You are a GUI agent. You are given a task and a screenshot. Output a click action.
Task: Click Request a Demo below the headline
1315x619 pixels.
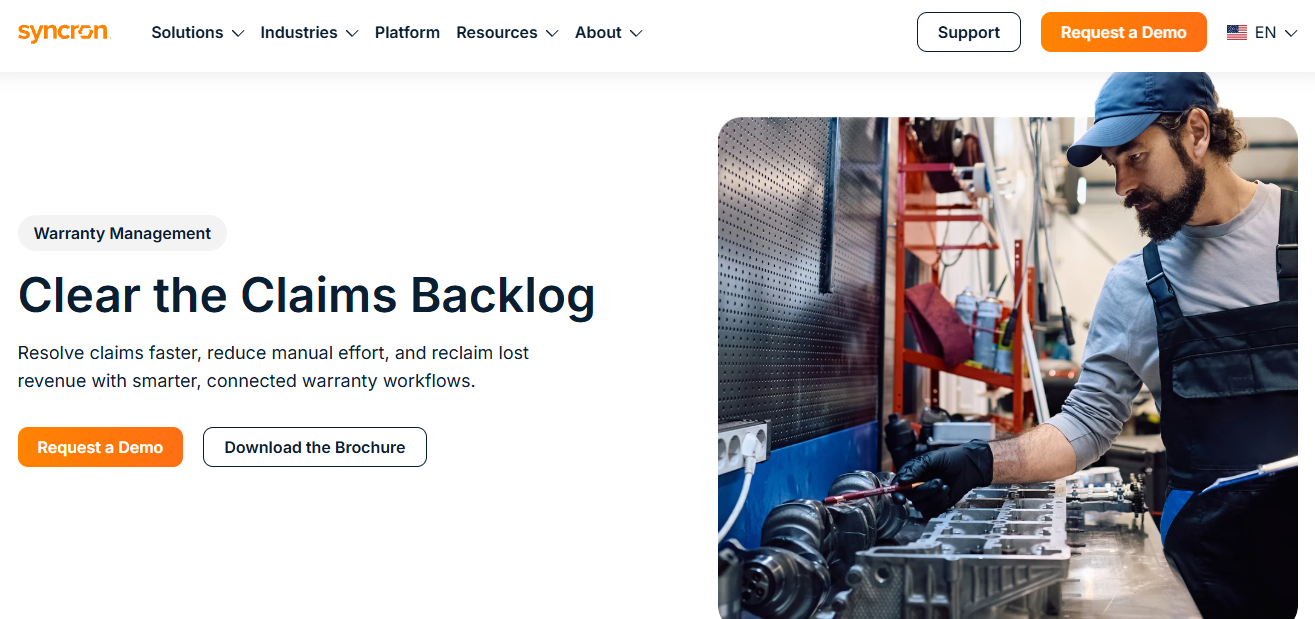point(100,447)
